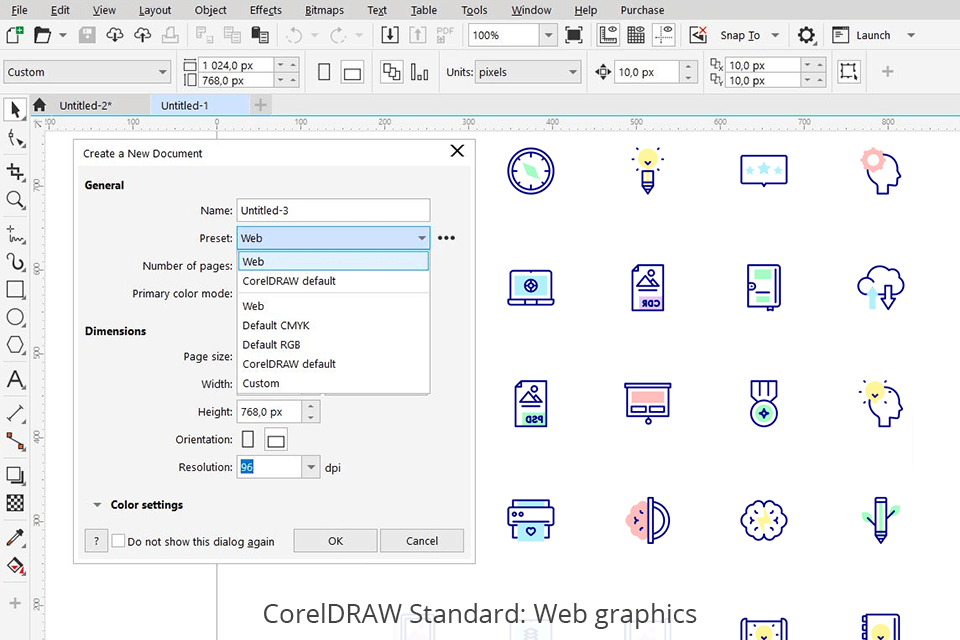
Task: Select the Interactive Fill tool
Action: [15, 565]
